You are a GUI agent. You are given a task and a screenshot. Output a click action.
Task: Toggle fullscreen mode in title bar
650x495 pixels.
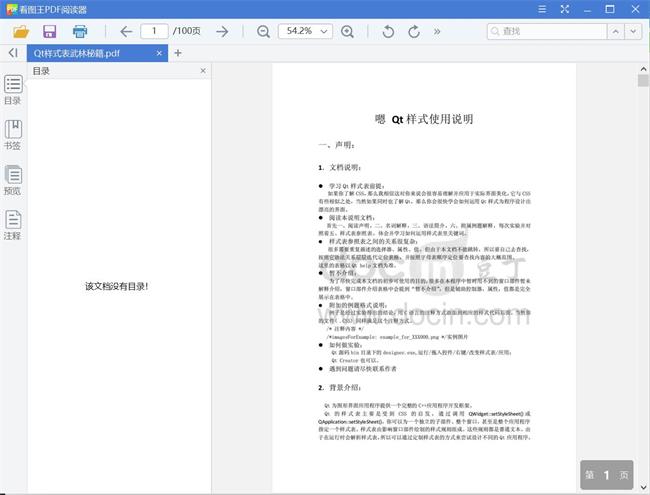click(565, 9)
